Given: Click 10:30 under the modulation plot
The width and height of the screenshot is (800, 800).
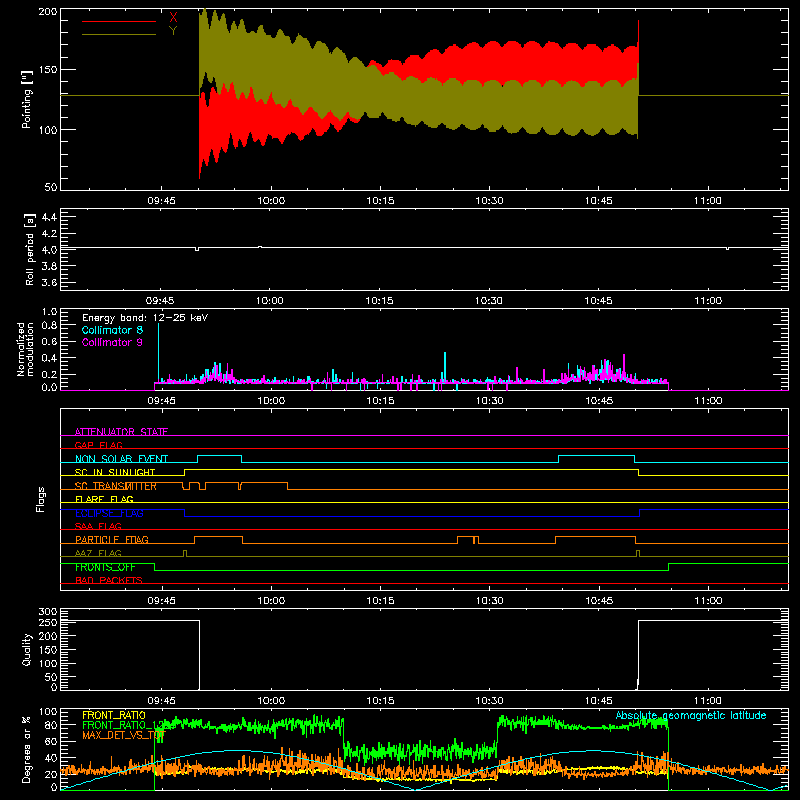Looking at the screenshot, I should pyautogui.click(x=489, y=401).
